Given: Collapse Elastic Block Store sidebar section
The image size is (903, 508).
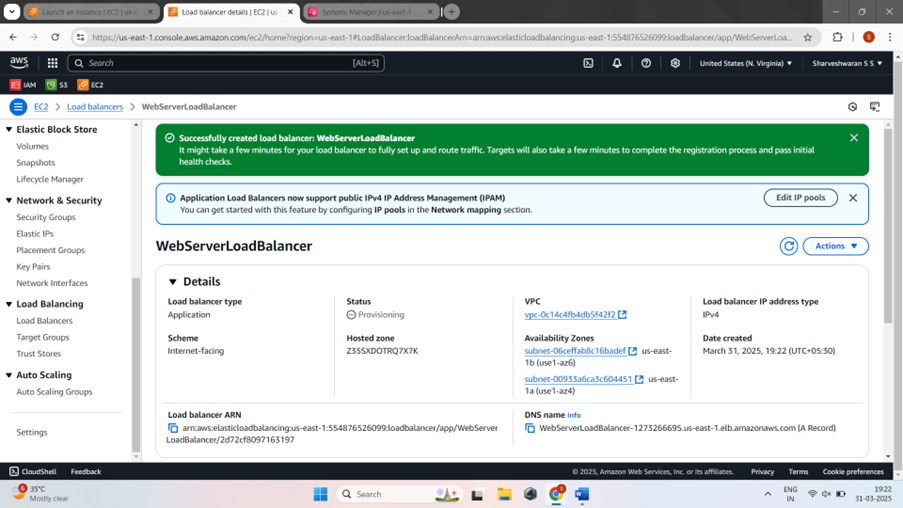Looking at the screenshot, I should 9,130.
